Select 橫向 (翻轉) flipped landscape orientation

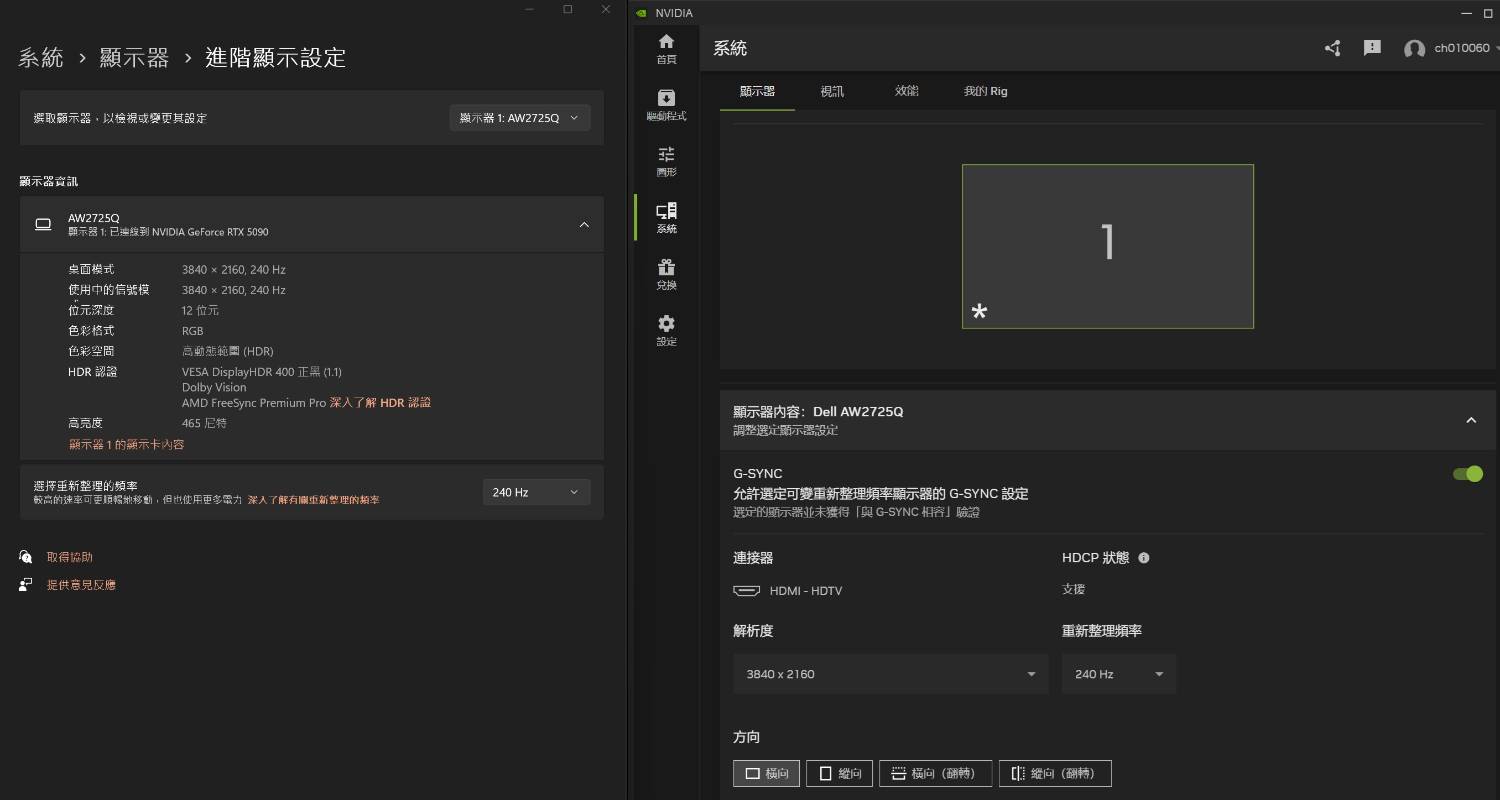click(x=935, y=774)
